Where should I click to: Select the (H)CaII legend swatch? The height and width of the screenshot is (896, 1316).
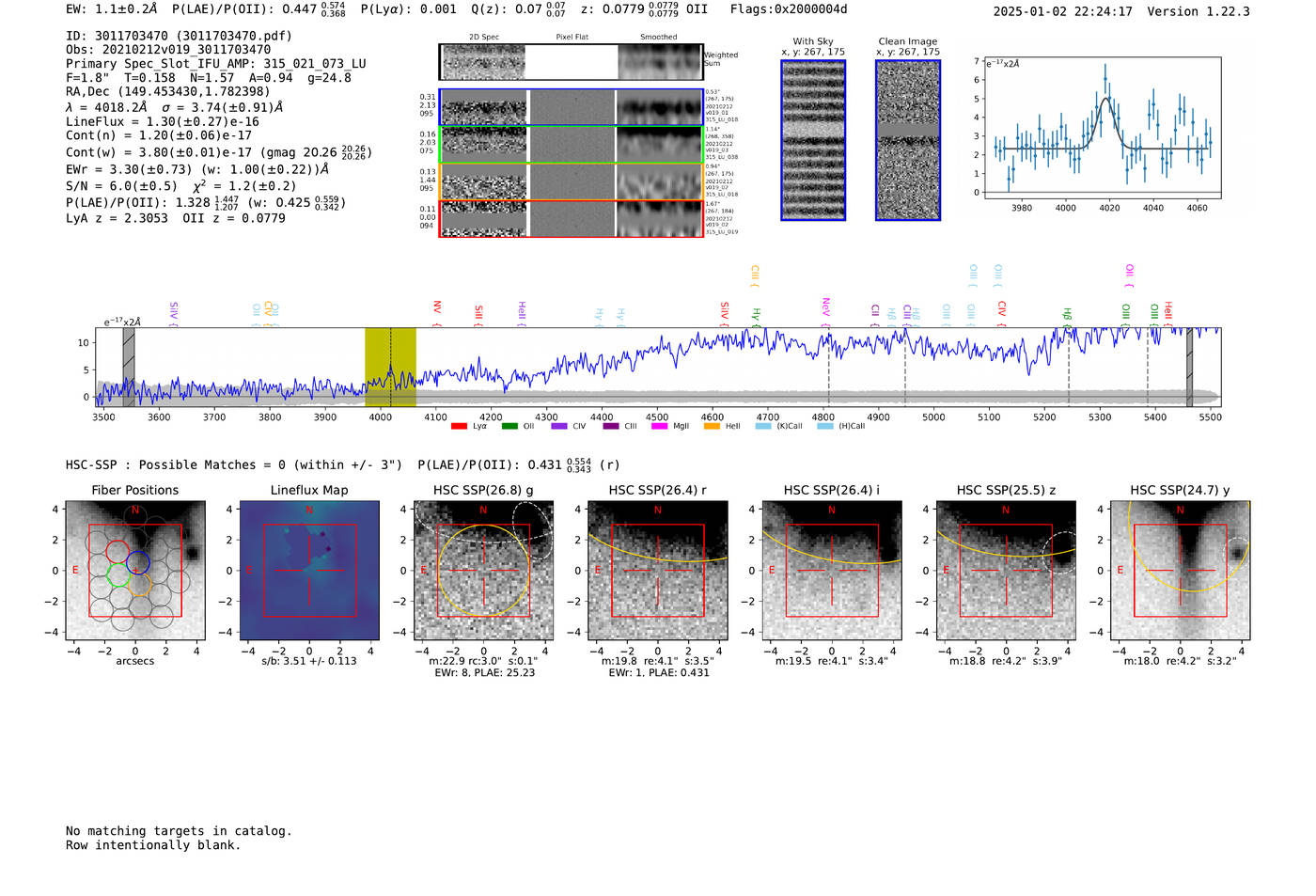point(825,426)
